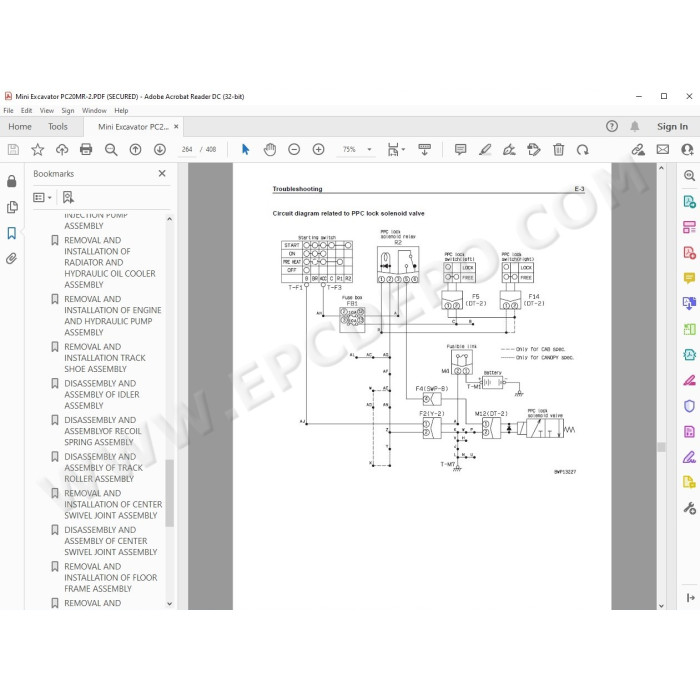Open Disassembly of Recoil Spring Assembly bookmark

(x=103, y=431)
